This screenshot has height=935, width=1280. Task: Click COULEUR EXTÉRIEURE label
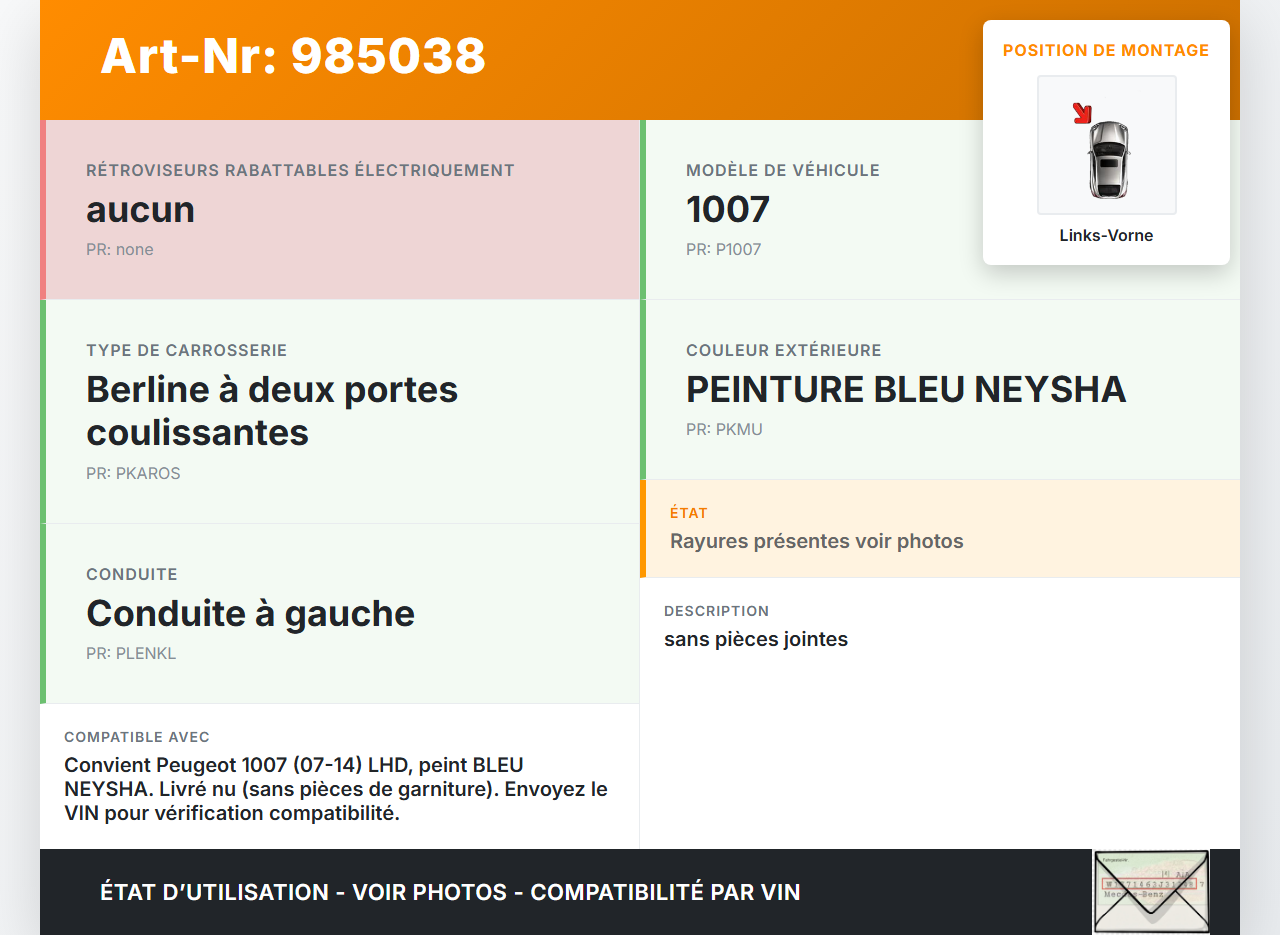pyautogui.click(x=784, y=351)
